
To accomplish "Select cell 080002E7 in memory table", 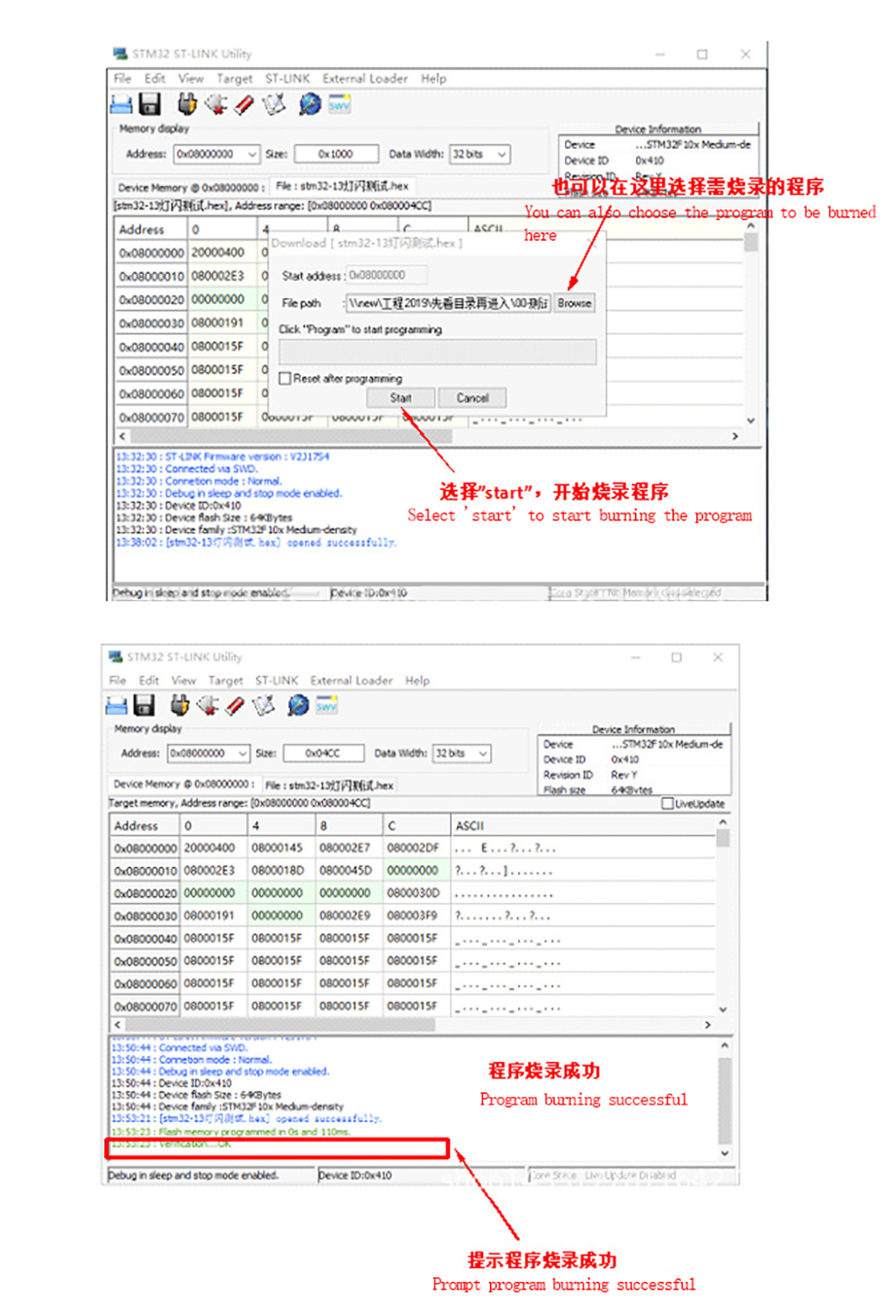I will [345, 848].
